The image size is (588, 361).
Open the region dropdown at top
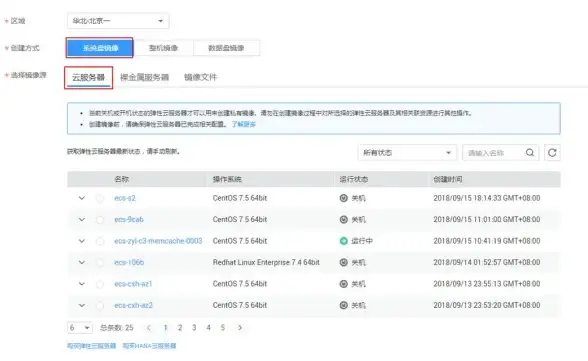(x=118, y=21)
